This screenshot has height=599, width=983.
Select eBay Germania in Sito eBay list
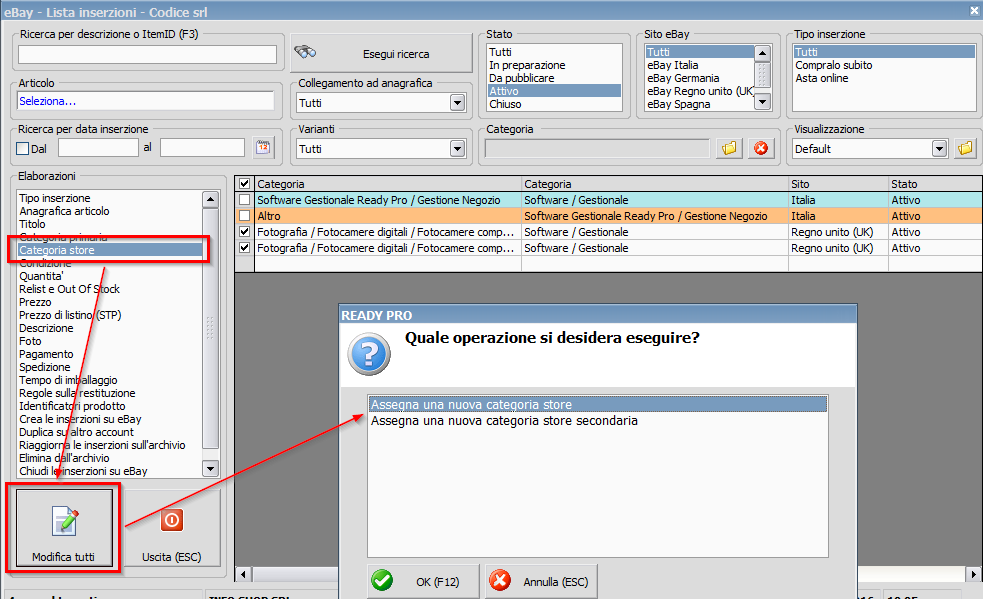[700, 78]
